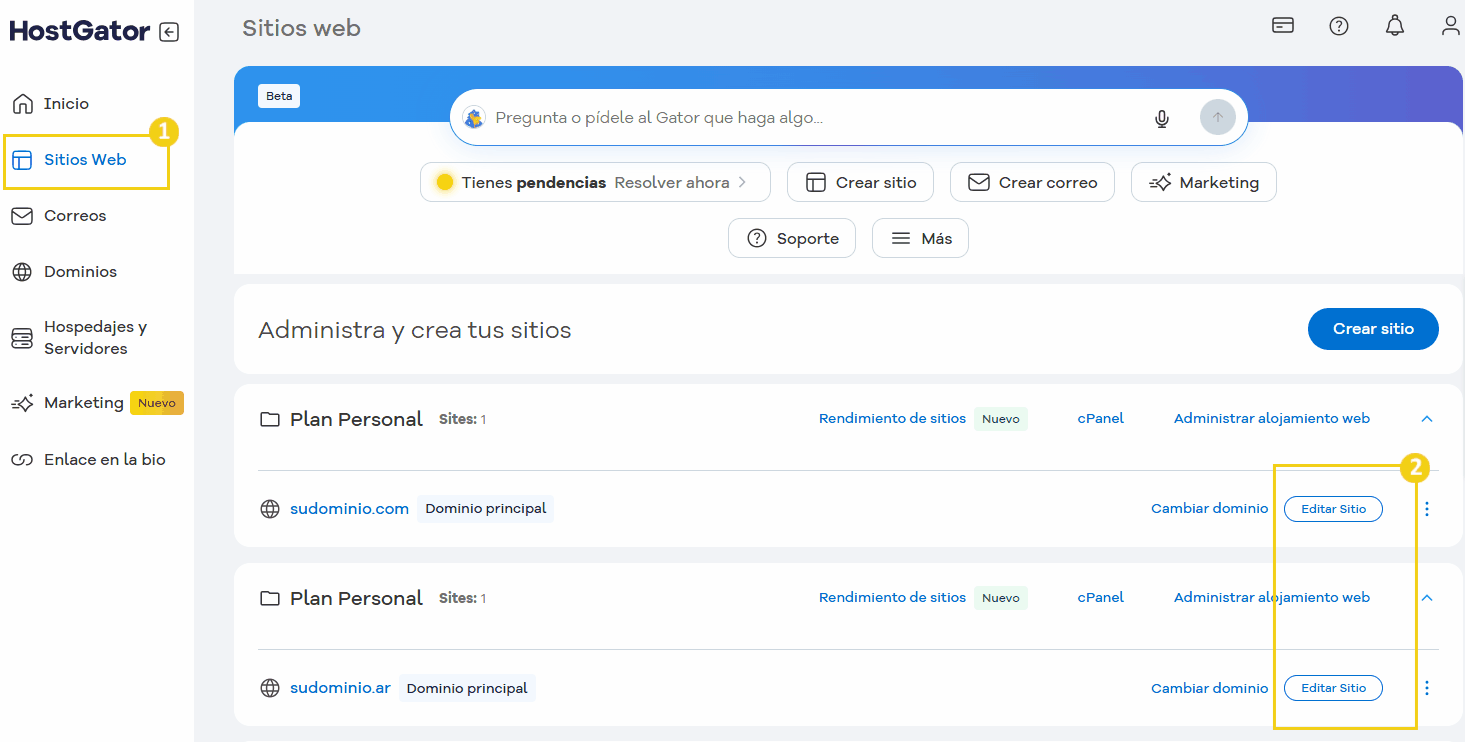
Task: Collapse the sidebar with the arrow icon
Action: click(170, 31)
